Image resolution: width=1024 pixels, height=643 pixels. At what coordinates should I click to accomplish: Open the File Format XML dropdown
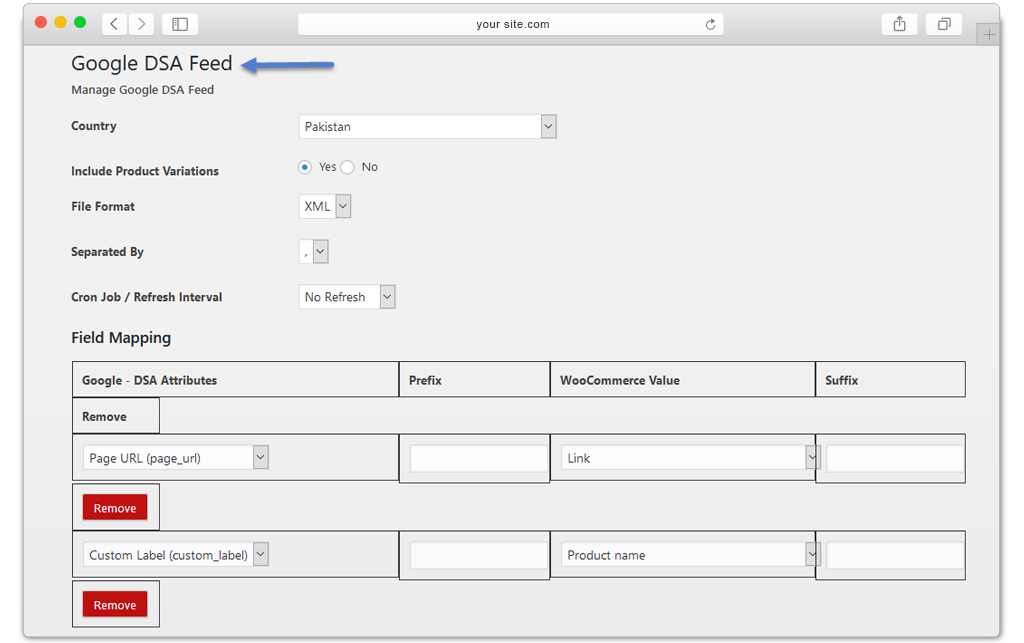[325, 206]
